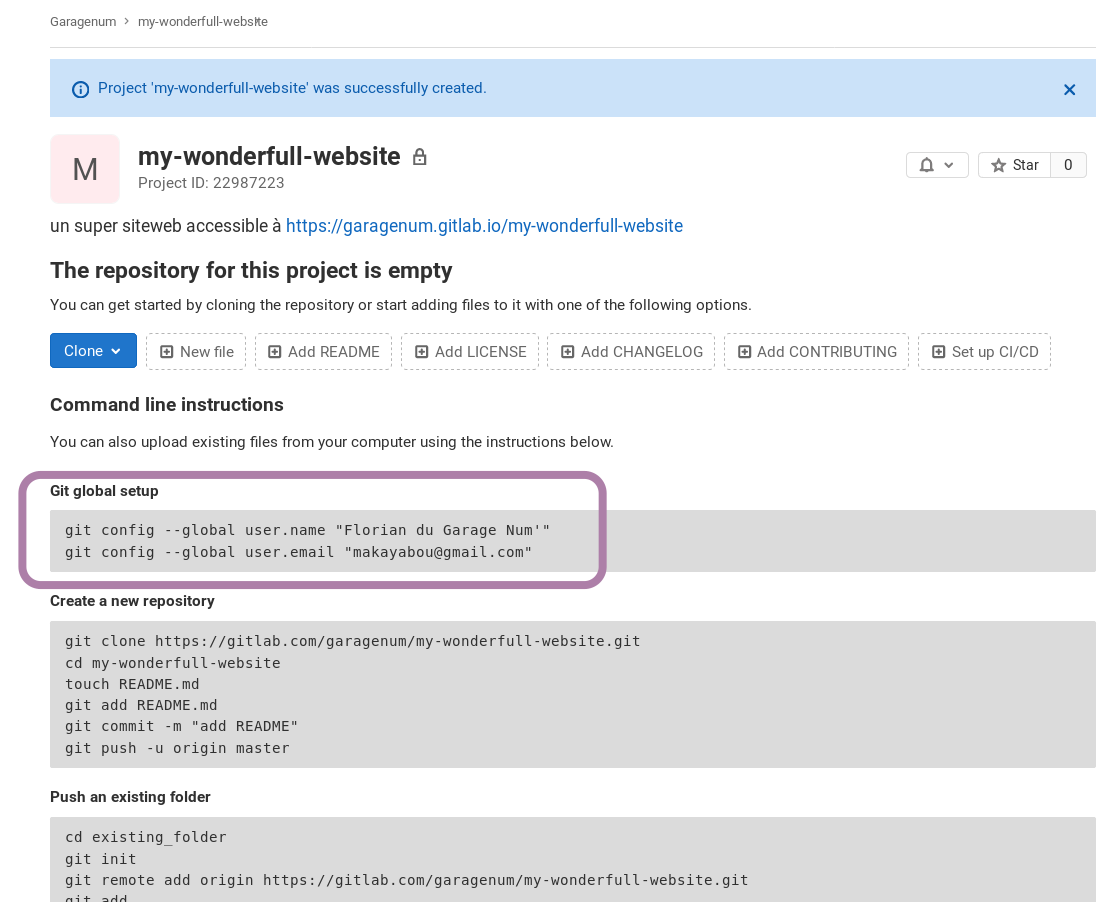Click the info icon in the blue banner
Viewport: 1117px width, 902px height.
[80, 89]
